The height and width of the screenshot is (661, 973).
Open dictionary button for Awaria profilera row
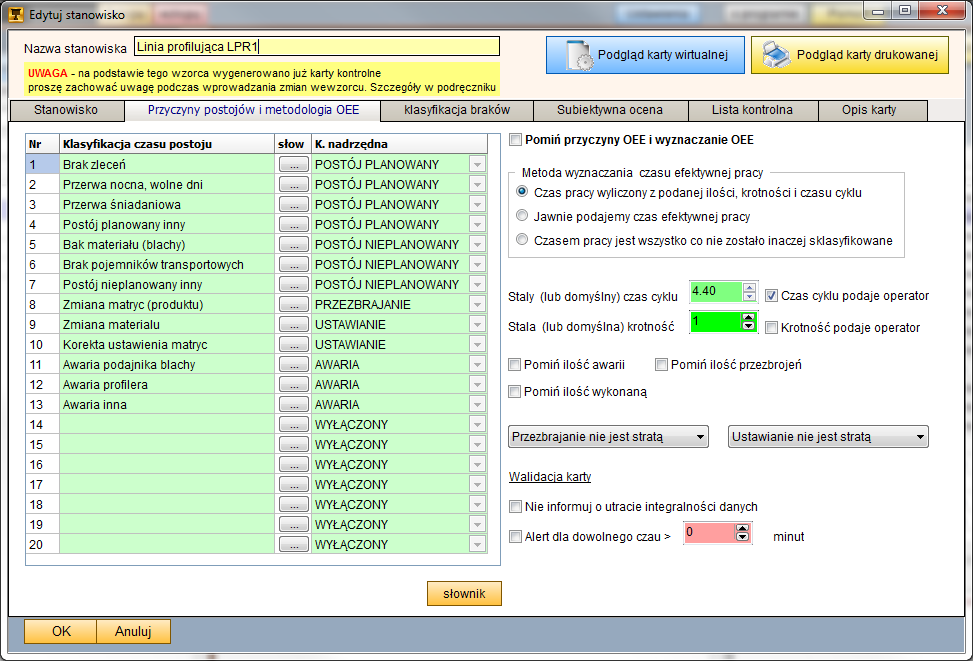[294, 384]
